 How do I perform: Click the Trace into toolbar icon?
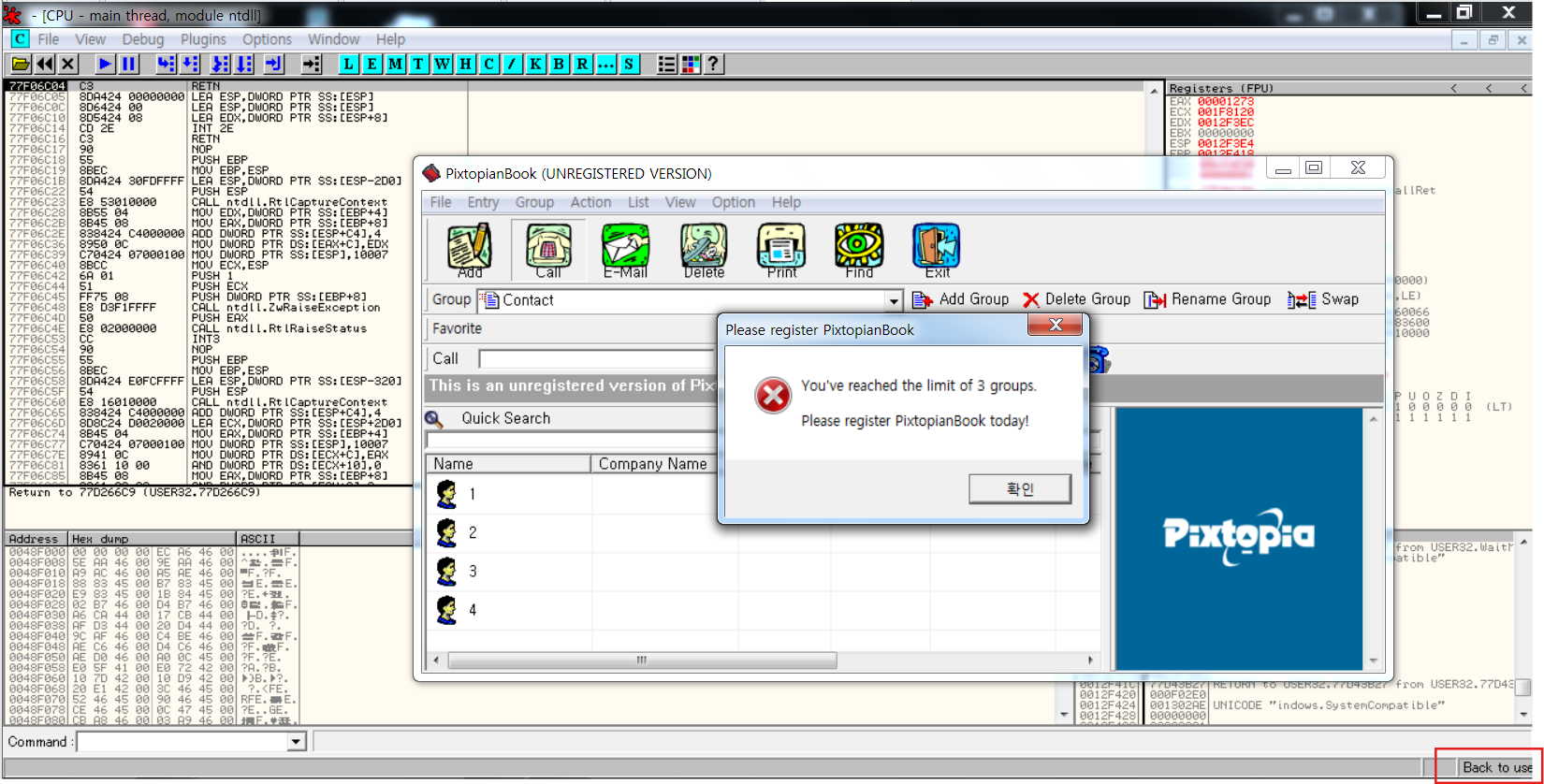click(x=220, y=64)
